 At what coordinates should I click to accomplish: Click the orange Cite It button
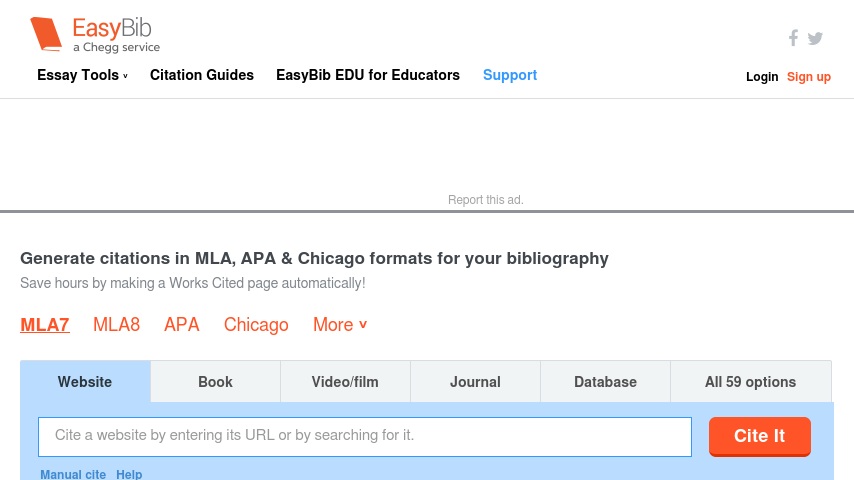[x=760, y=436]
